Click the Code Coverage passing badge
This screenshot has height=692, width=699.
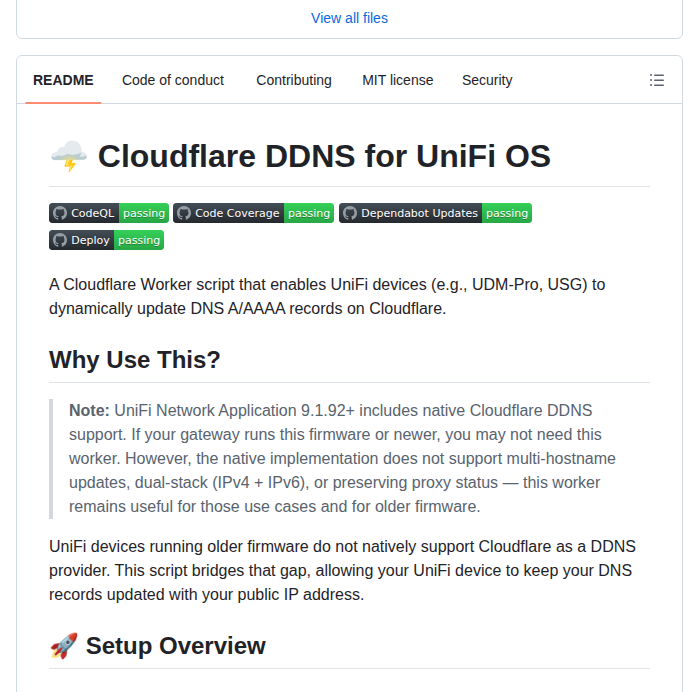[253, 213]
